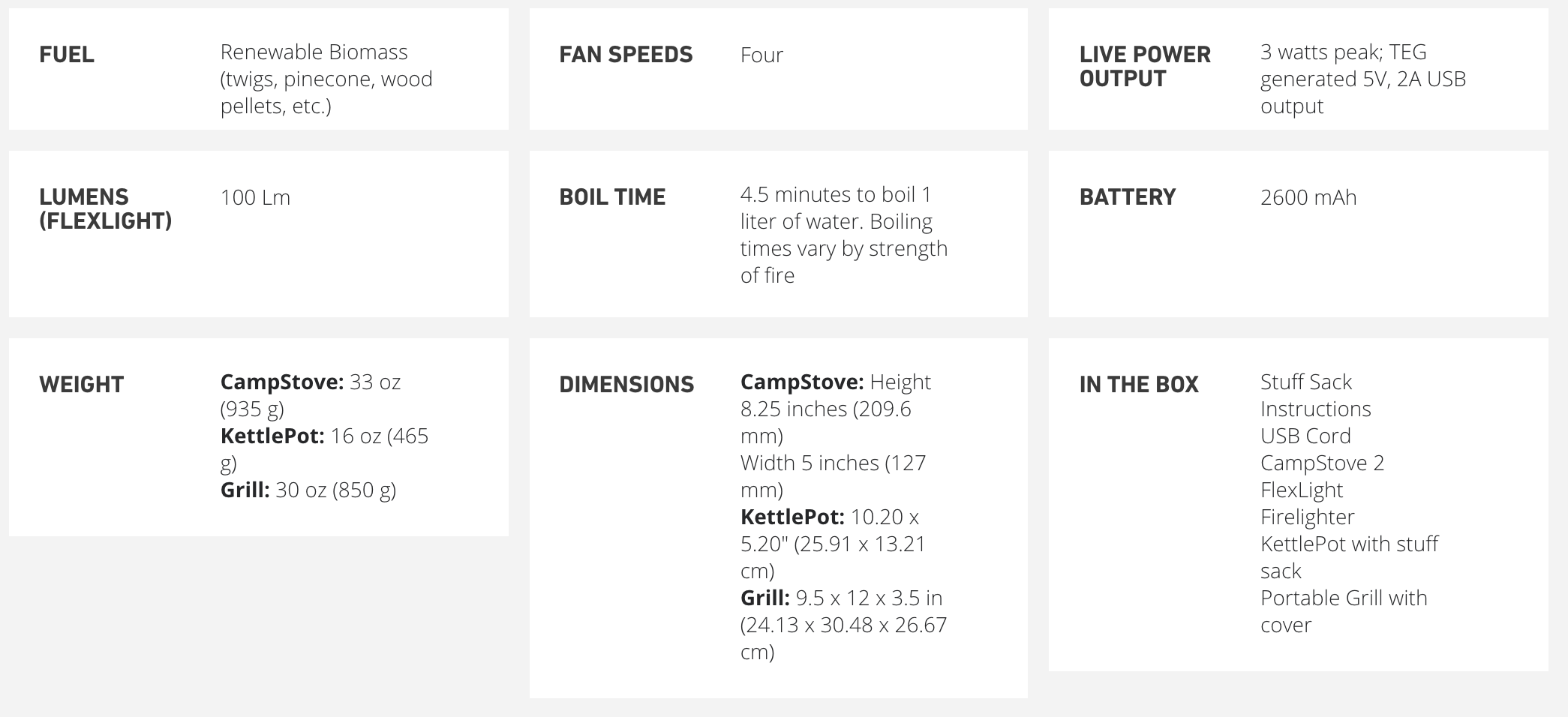Click the fan speeds value Four
The width and height of the screenshot is (1568, 717).
pyautogui.click(x=761, y=55)
